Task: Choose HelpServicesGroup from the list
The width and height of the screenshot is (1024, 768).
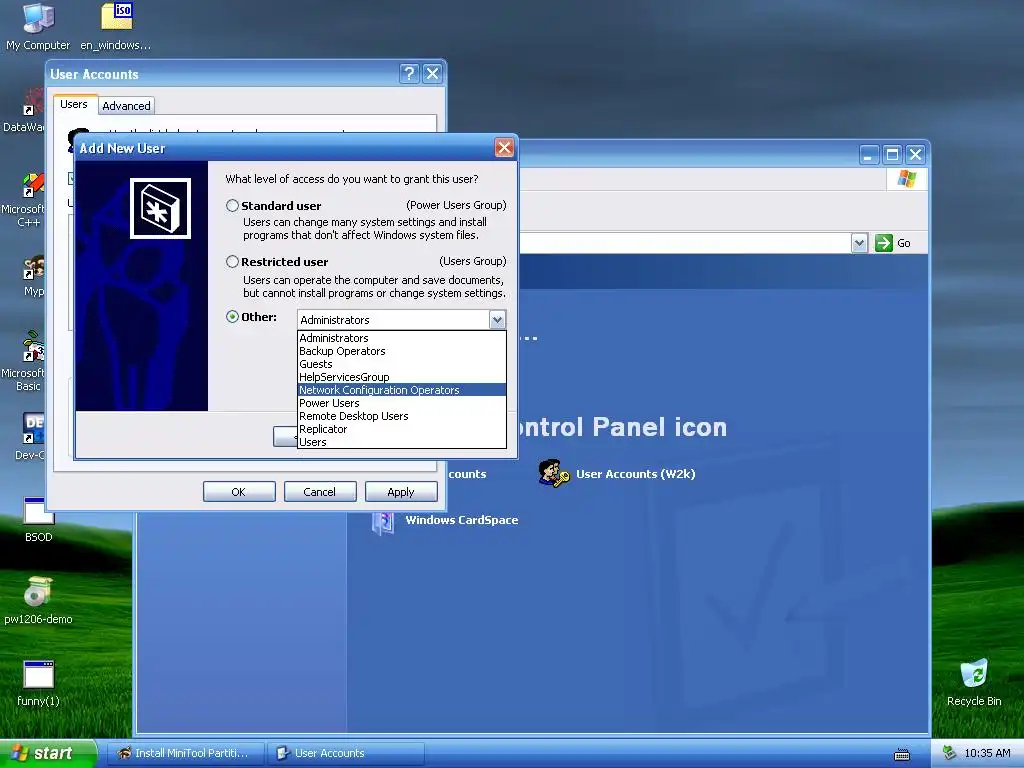Action: pos(402,377)
